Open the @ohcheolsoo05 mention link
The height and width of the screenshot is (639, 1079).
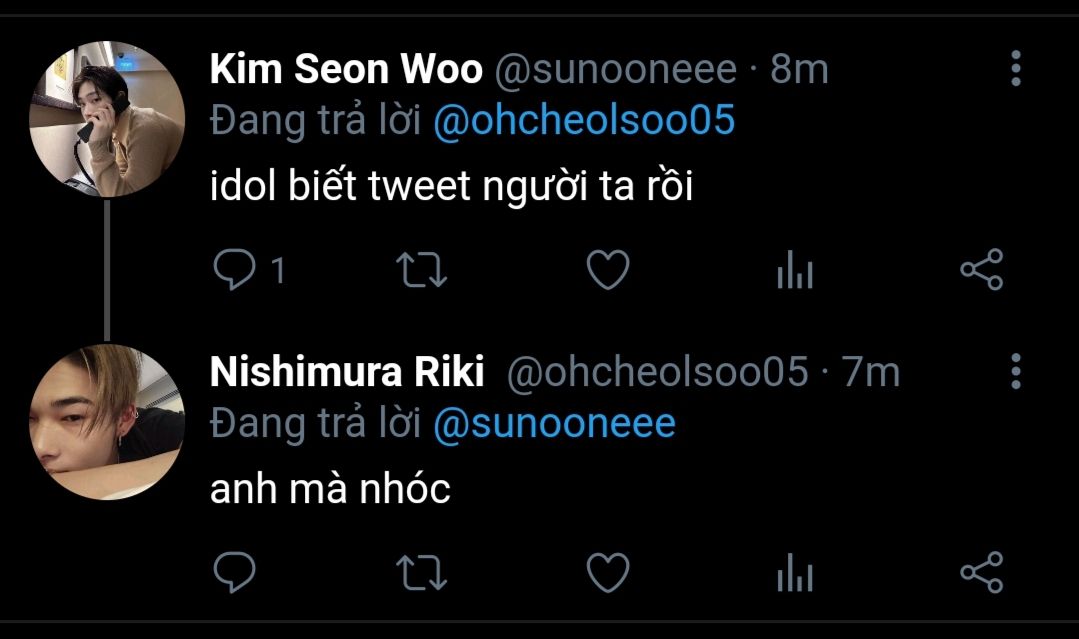point(584,121)
